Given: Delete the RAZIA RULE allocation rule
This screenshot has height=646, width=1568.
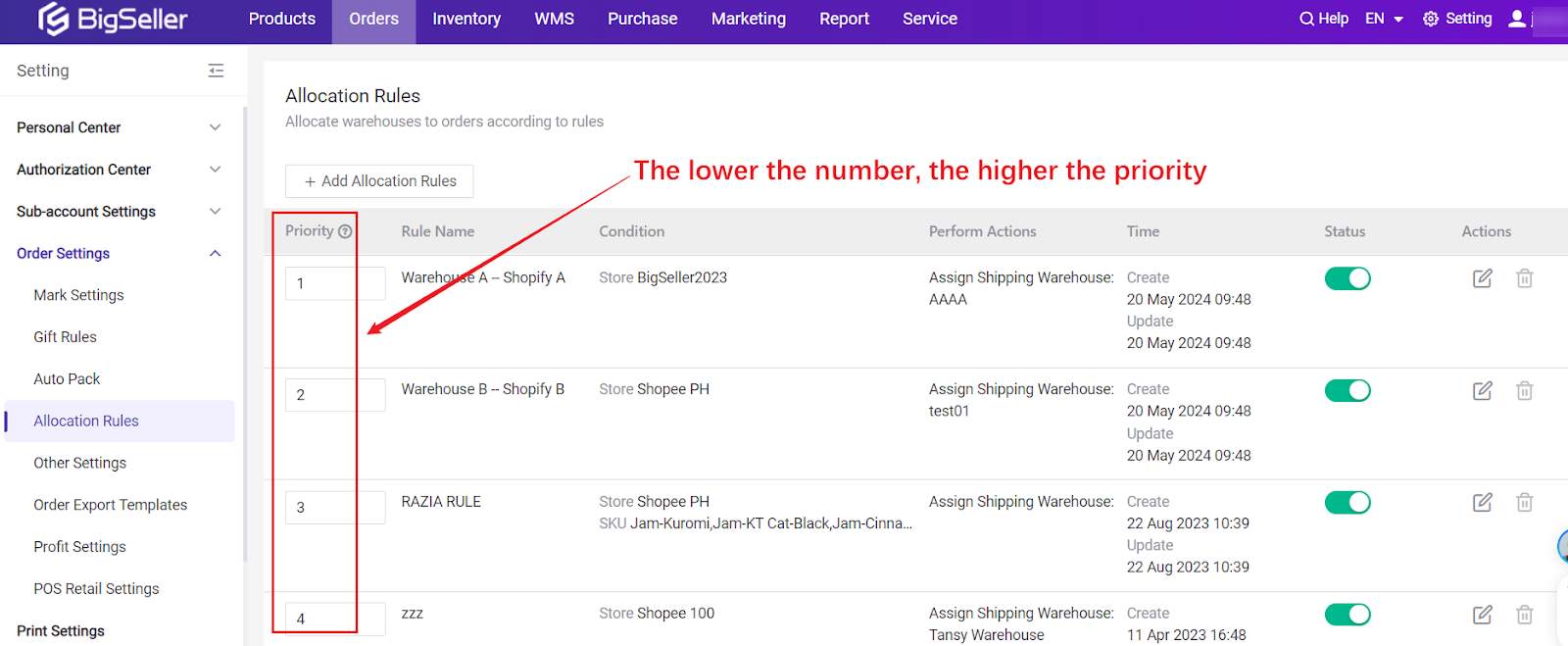Looking at the screenshot, I should tap(1525, 502).
